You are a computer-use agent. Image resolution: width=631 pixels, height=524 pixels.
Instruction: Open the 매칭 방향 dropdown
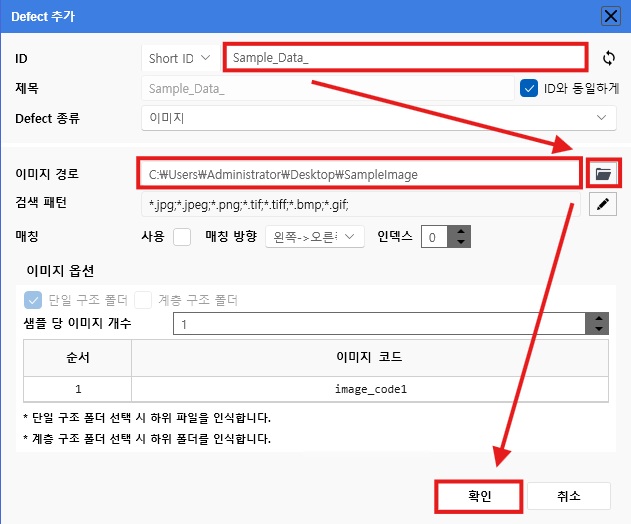pyautogui.click(x=315, y=237)
